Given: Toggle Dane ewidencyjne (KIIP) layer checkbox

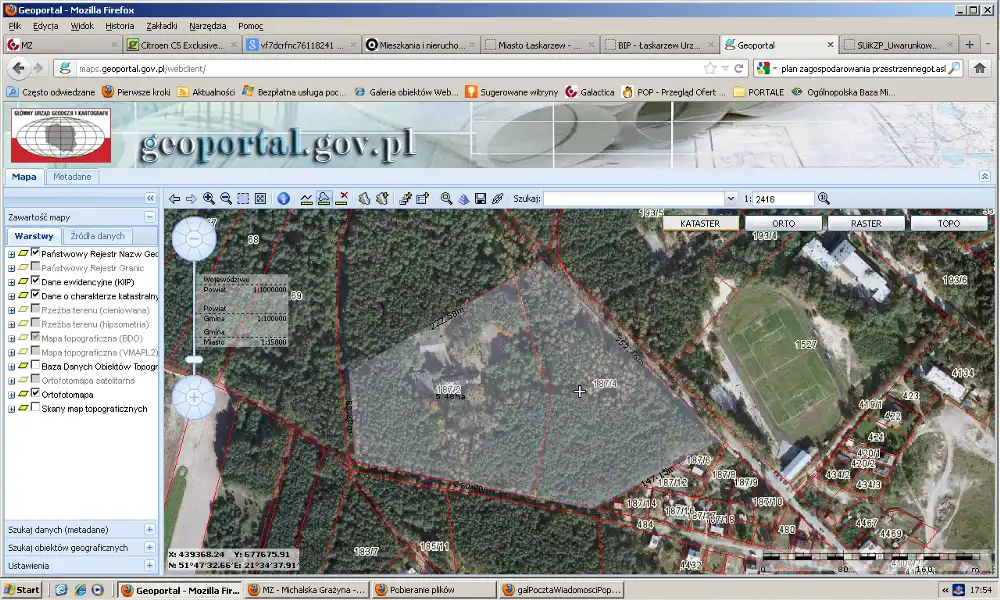Looking at the screenshot, I should 36,282.
